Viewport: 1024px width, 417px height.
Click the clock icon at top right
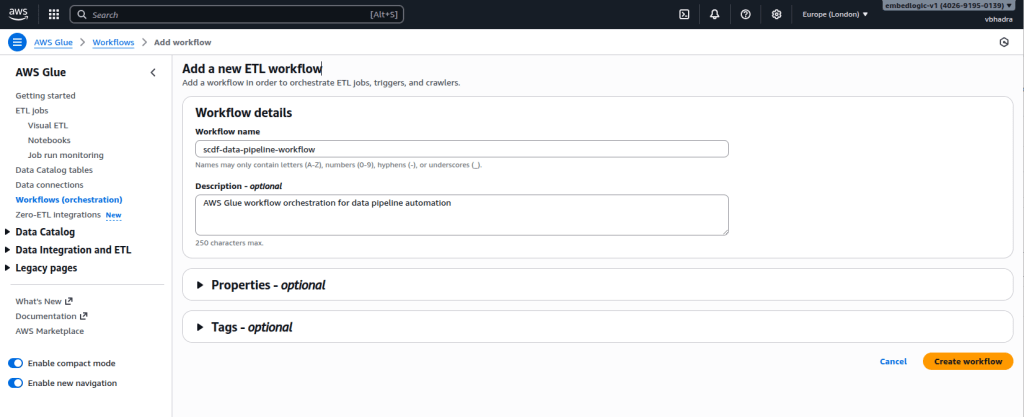click(1004, 42)
